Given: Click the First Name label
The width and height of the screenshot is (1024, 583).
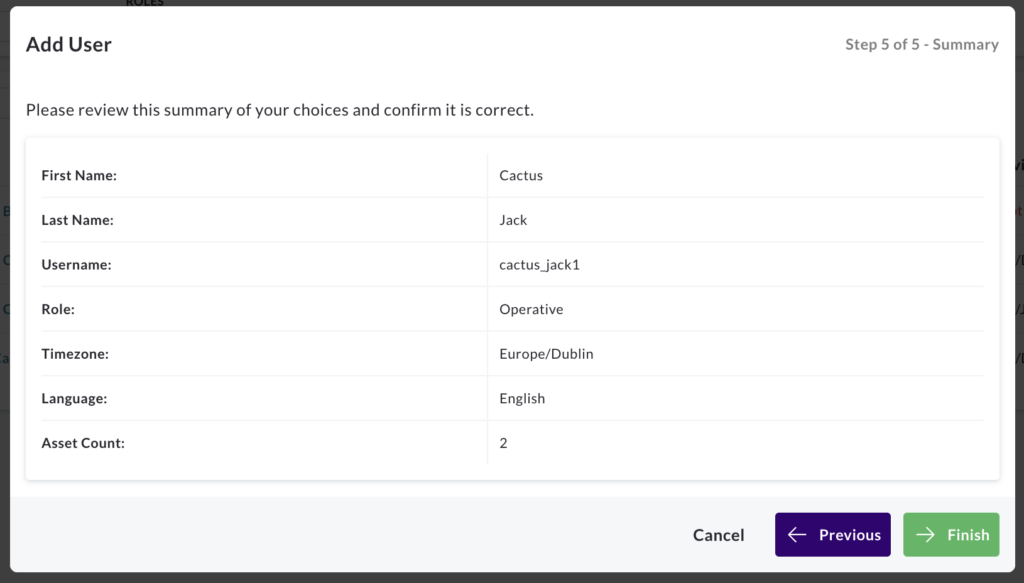Looking at the screenshot, I should pos(79,175).
